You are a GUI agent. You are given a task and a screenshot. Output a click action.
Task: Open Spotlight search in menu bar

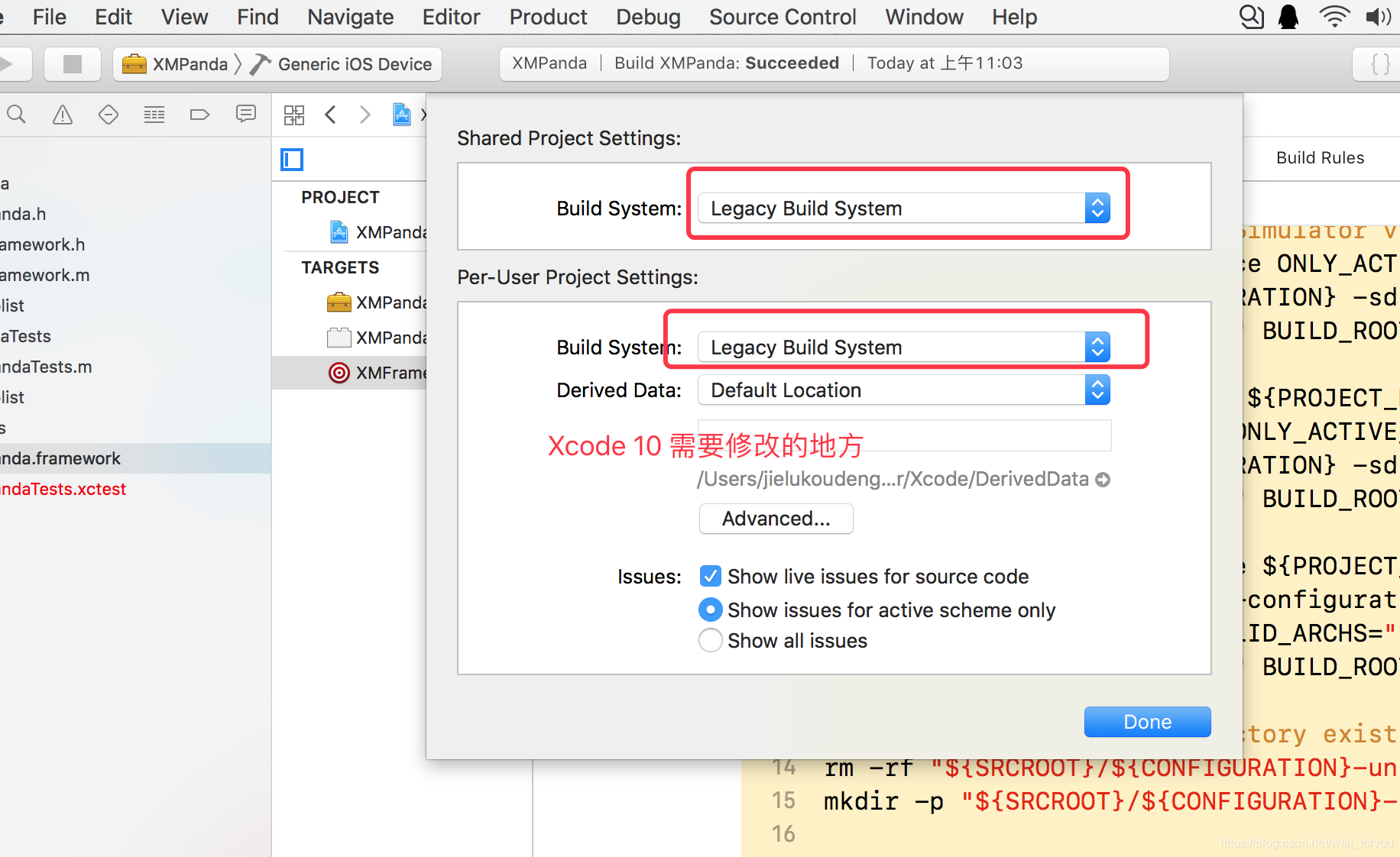(1251, 17)
